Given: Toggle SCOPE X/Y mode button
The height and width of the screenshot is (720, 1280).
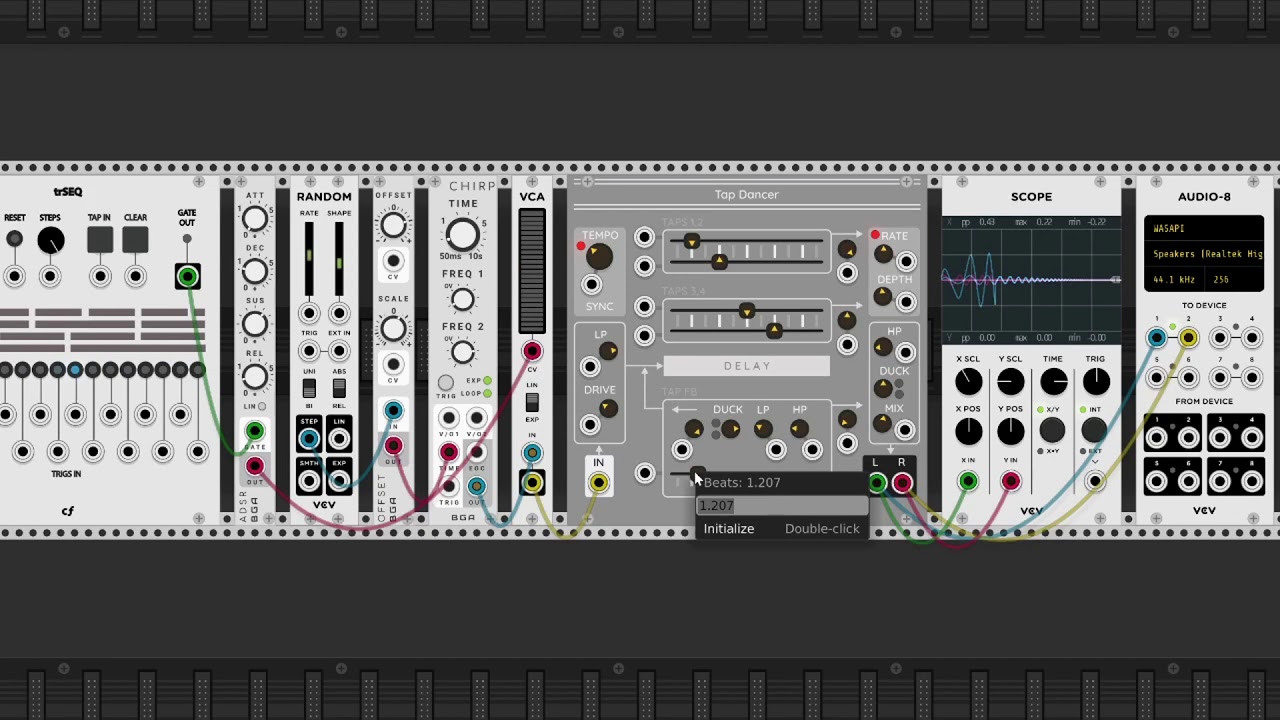Looking at the screenshot, I should [x=1051, y=430].
